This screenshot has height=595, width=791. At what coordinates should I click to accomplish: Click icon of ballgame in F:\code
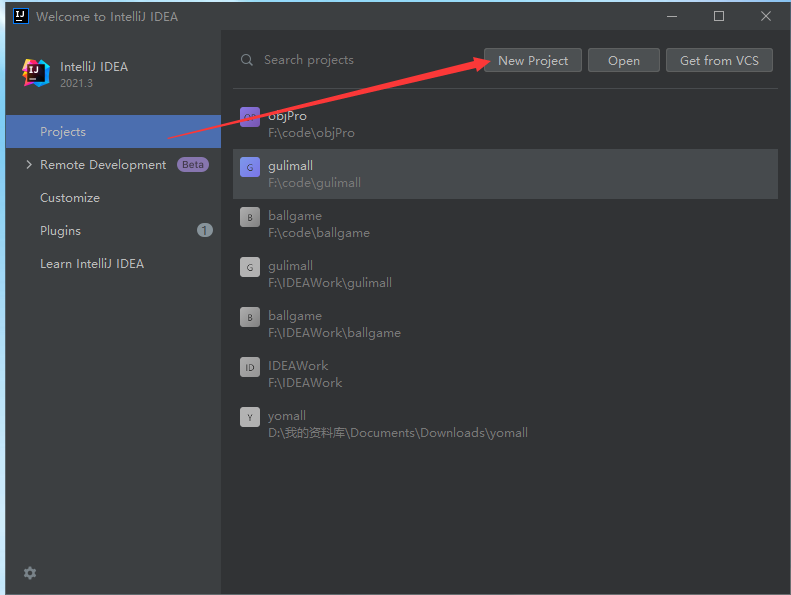[250, 217]
